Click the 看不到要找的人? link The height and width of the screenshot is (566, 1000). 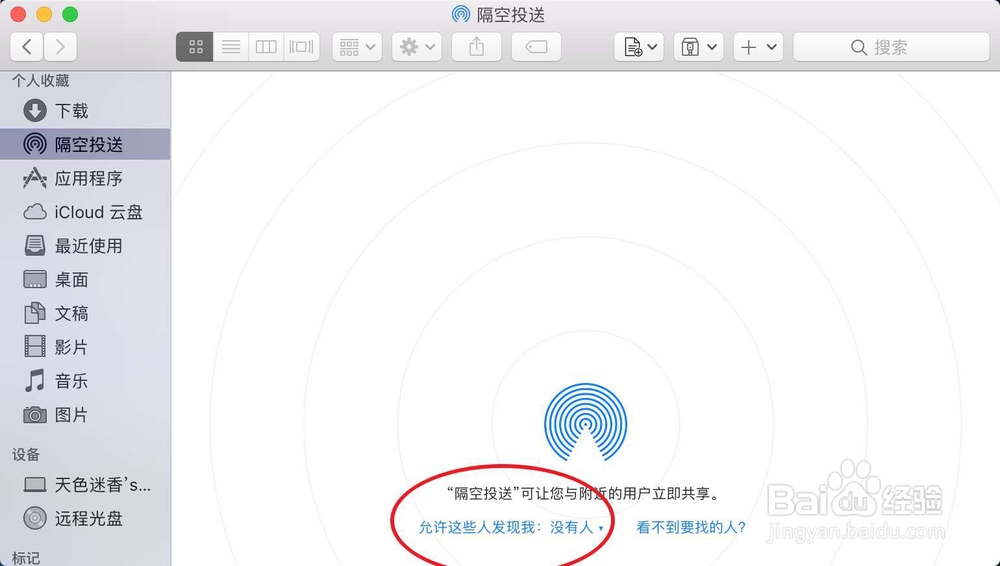[x=691, y=528]
